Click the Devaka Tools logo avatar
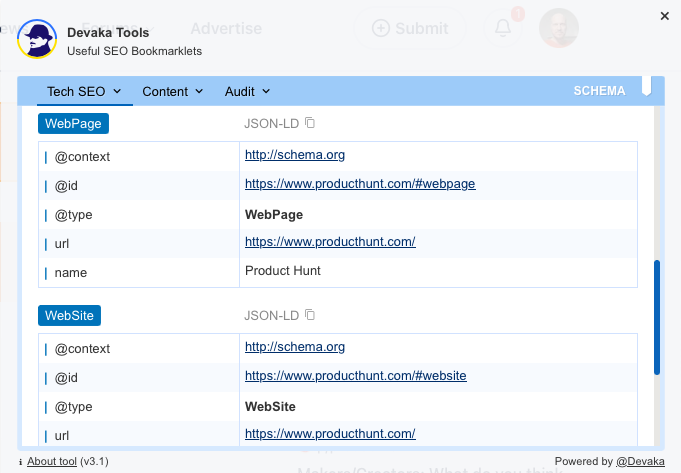The image size is (681, 473). [x=37, y=39]
